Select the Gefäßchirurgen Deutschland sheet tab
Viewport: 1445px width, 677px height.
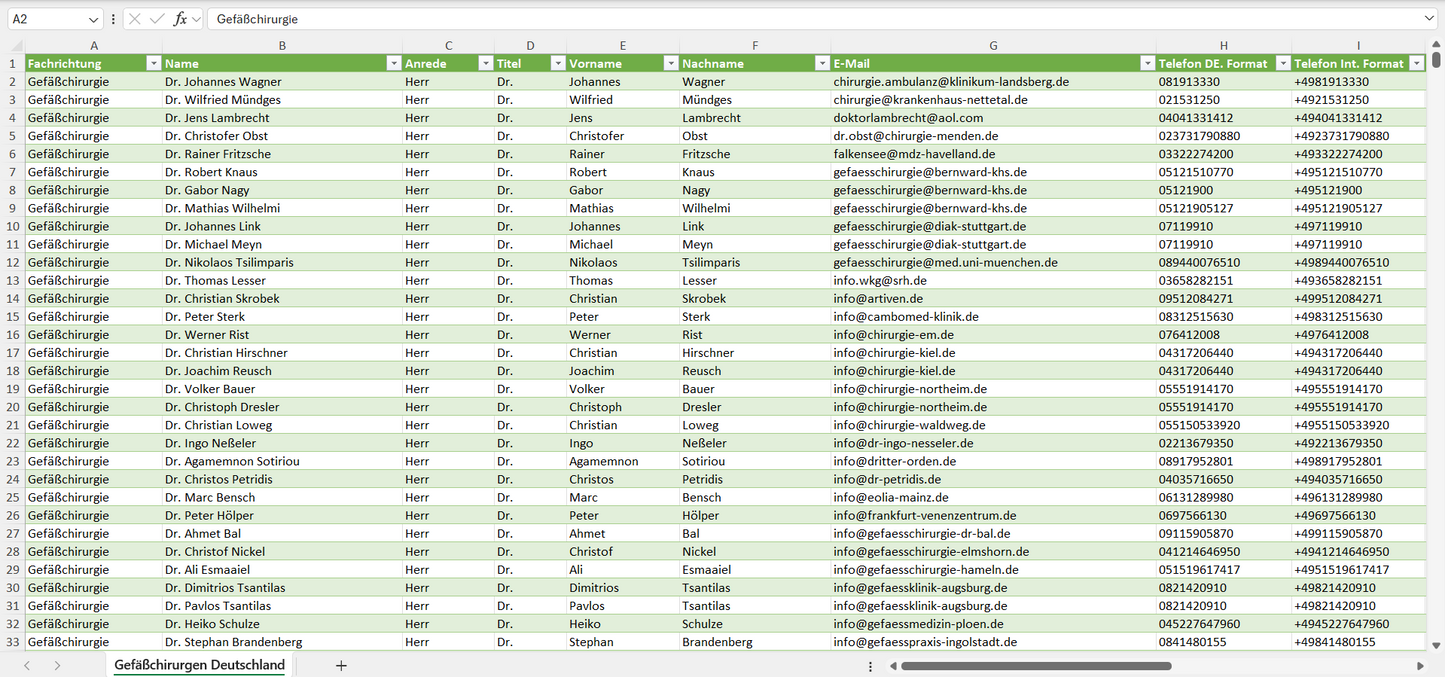pyautogui.click(x=199, y=665)
